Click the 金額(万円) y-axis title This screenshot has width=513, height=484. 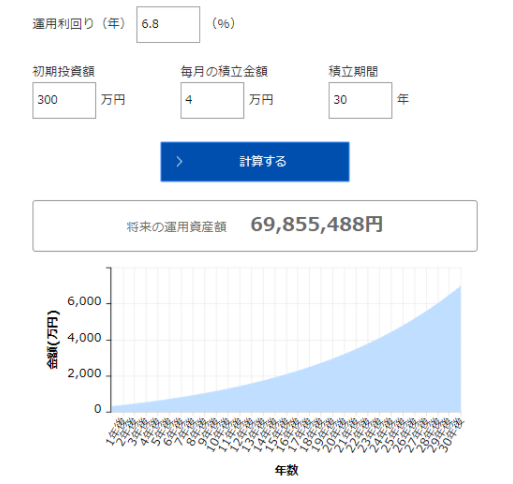[x=53, y=339]
